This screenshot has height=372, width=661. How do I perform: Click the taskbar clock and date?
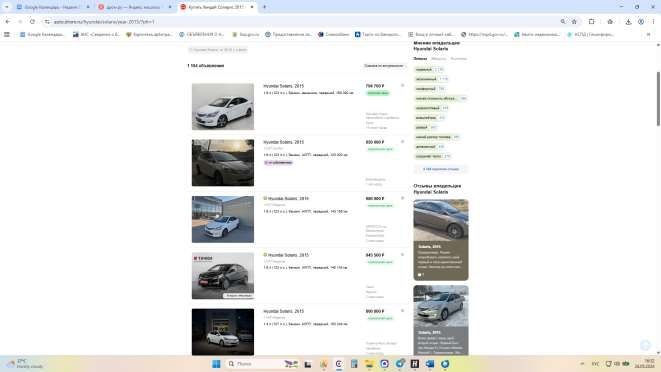[x=645, y=364]
